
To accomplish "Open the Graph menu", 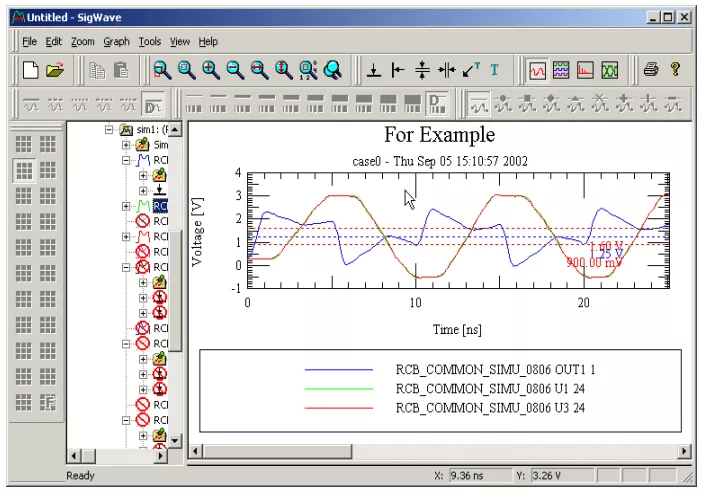I will 116,42.
